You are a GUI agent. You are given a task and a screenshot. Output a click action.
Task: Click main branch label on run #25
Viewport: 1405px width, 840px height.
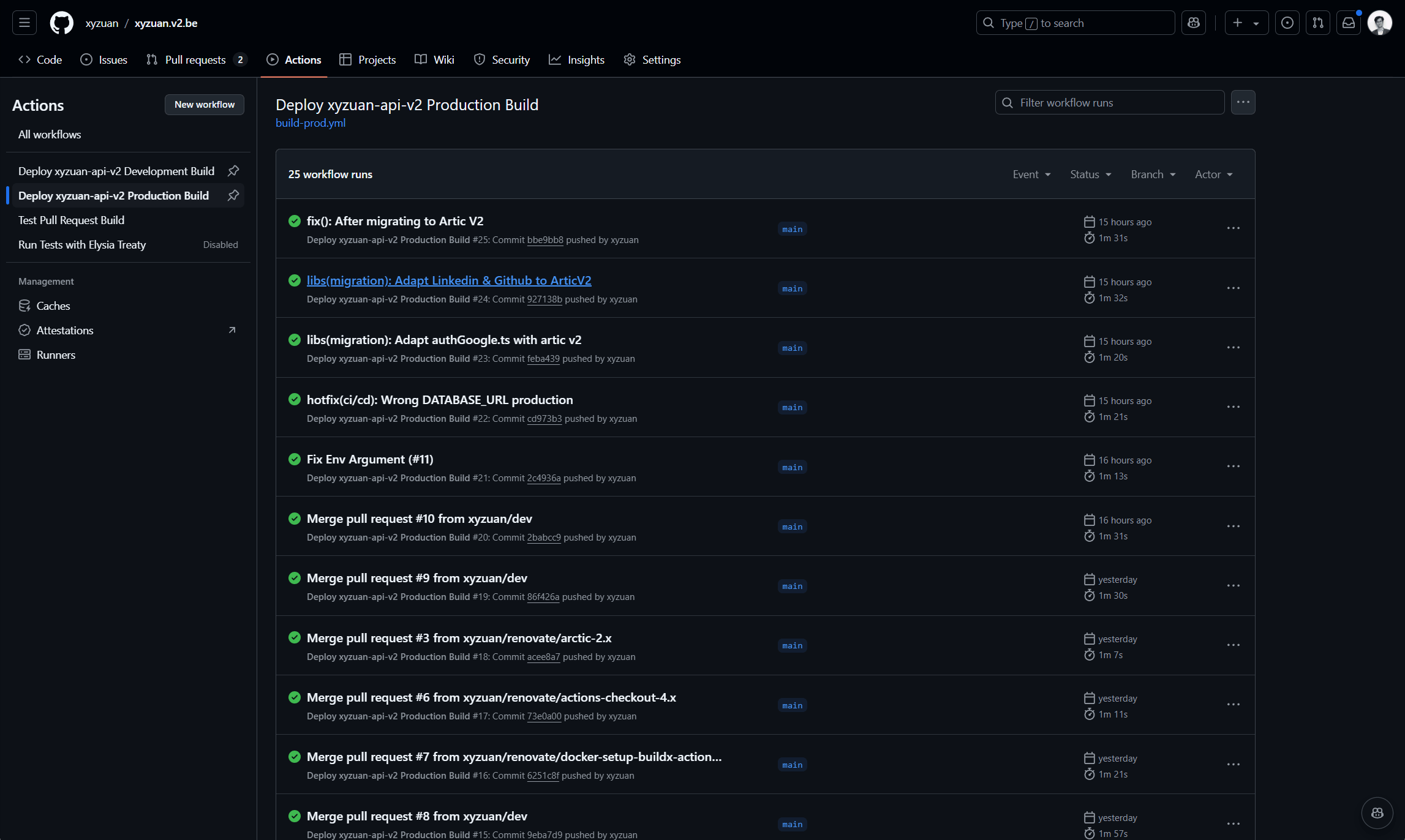[x=792, y=229]
